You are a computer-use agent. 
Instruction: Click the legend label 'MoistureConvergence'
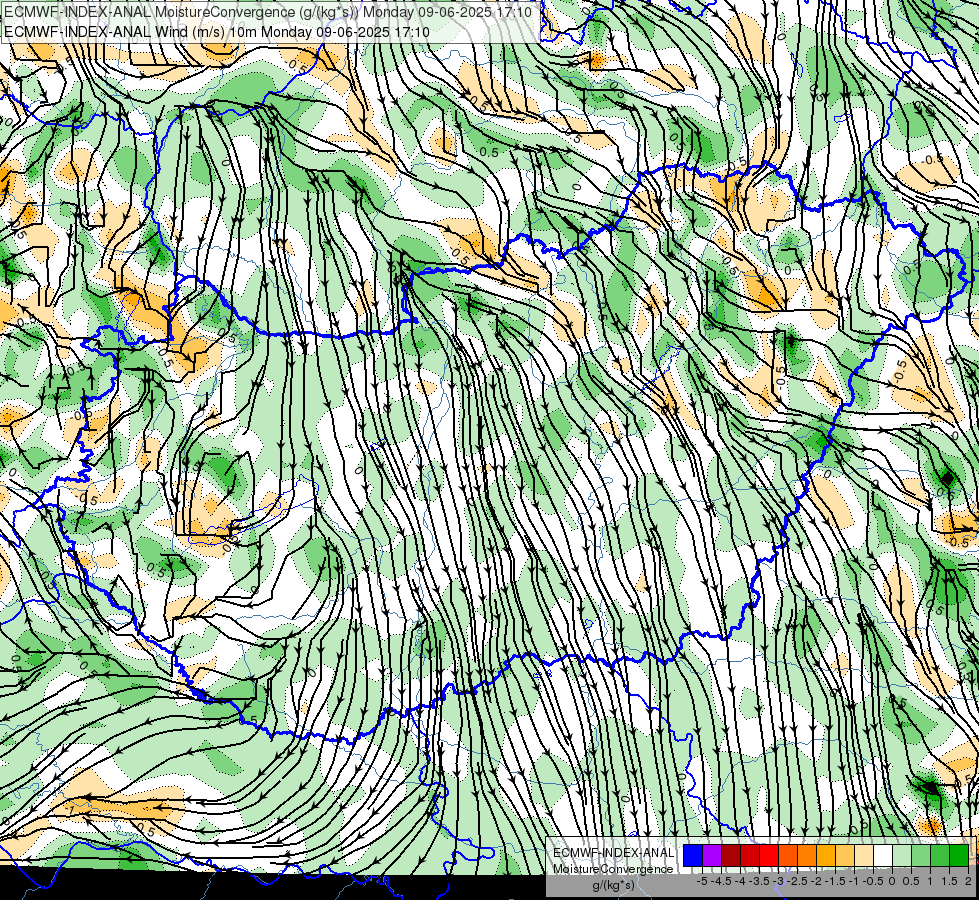click(613, 869)
